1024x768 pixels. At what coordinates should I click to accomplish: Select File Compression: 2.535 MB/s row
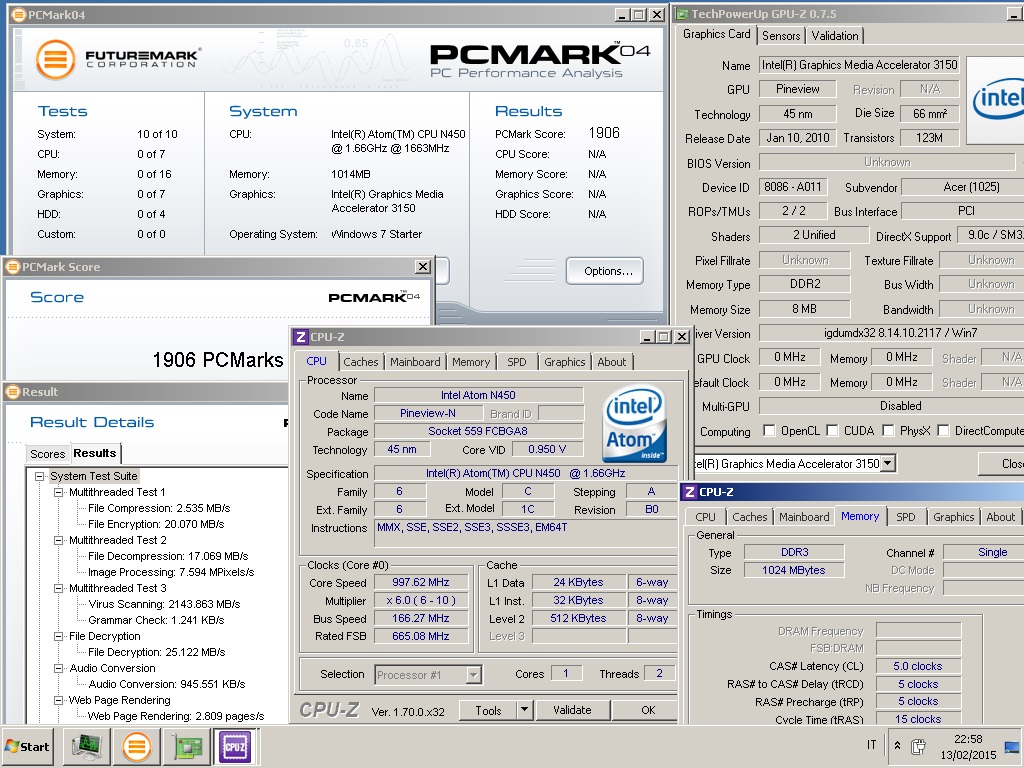click(159, 508)
